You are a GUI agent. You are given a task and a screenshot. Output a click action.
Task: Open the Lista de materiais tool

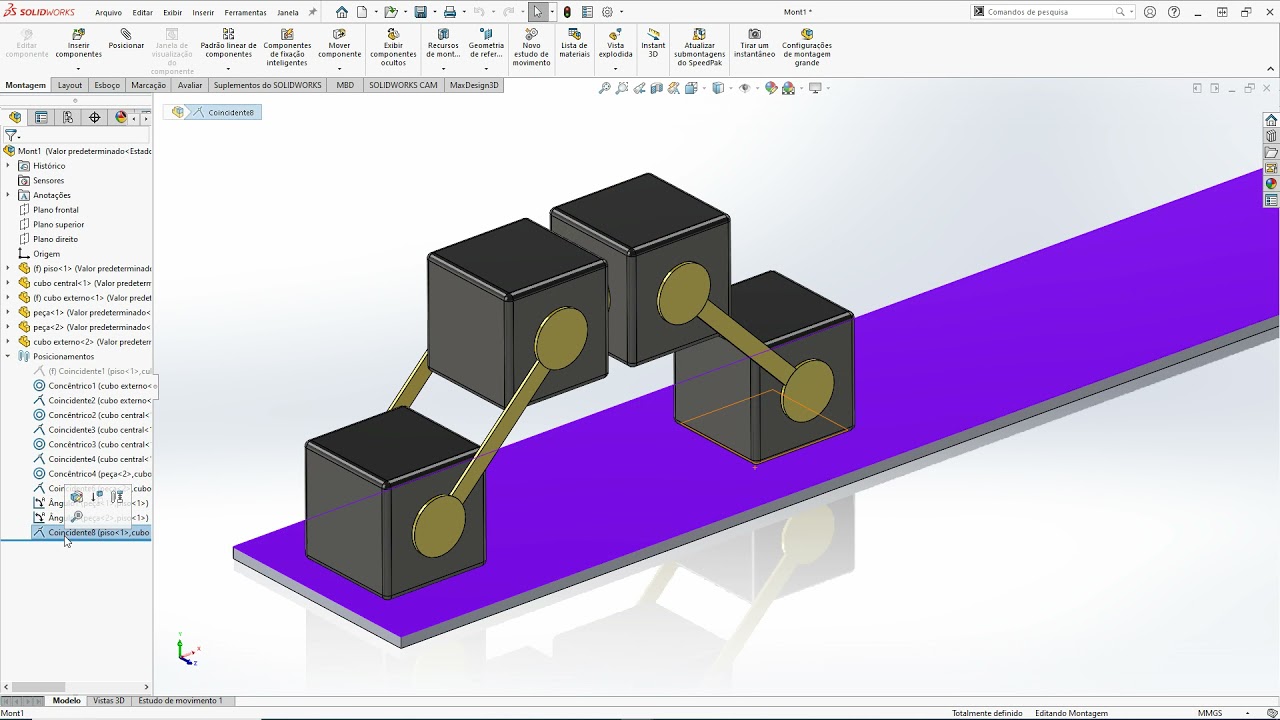click(x=574, y=41)
